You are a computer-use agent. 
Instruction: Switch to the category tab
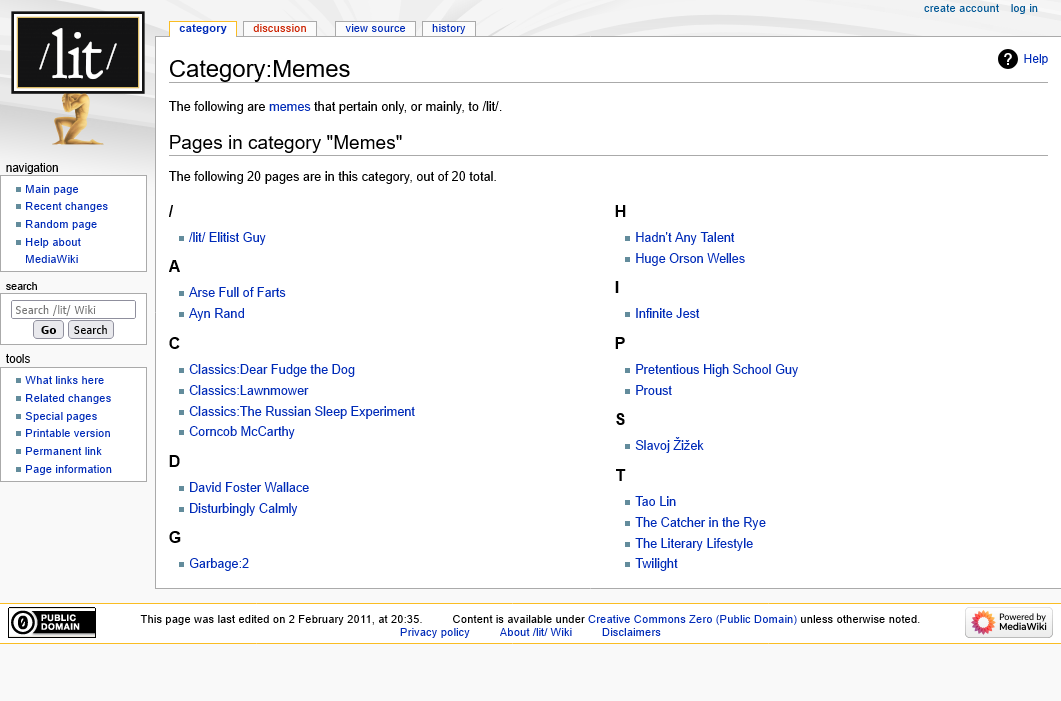203,28
